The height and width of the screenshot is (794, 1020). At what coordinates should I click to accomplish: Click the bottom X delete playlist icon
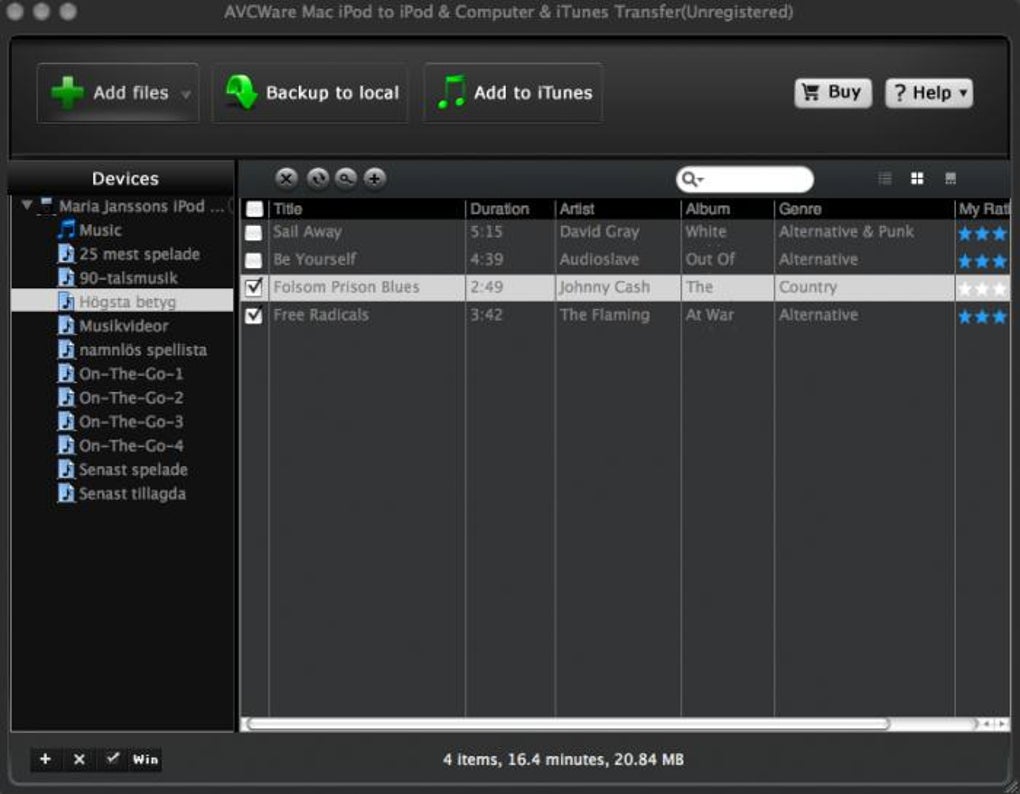[79, 759]
